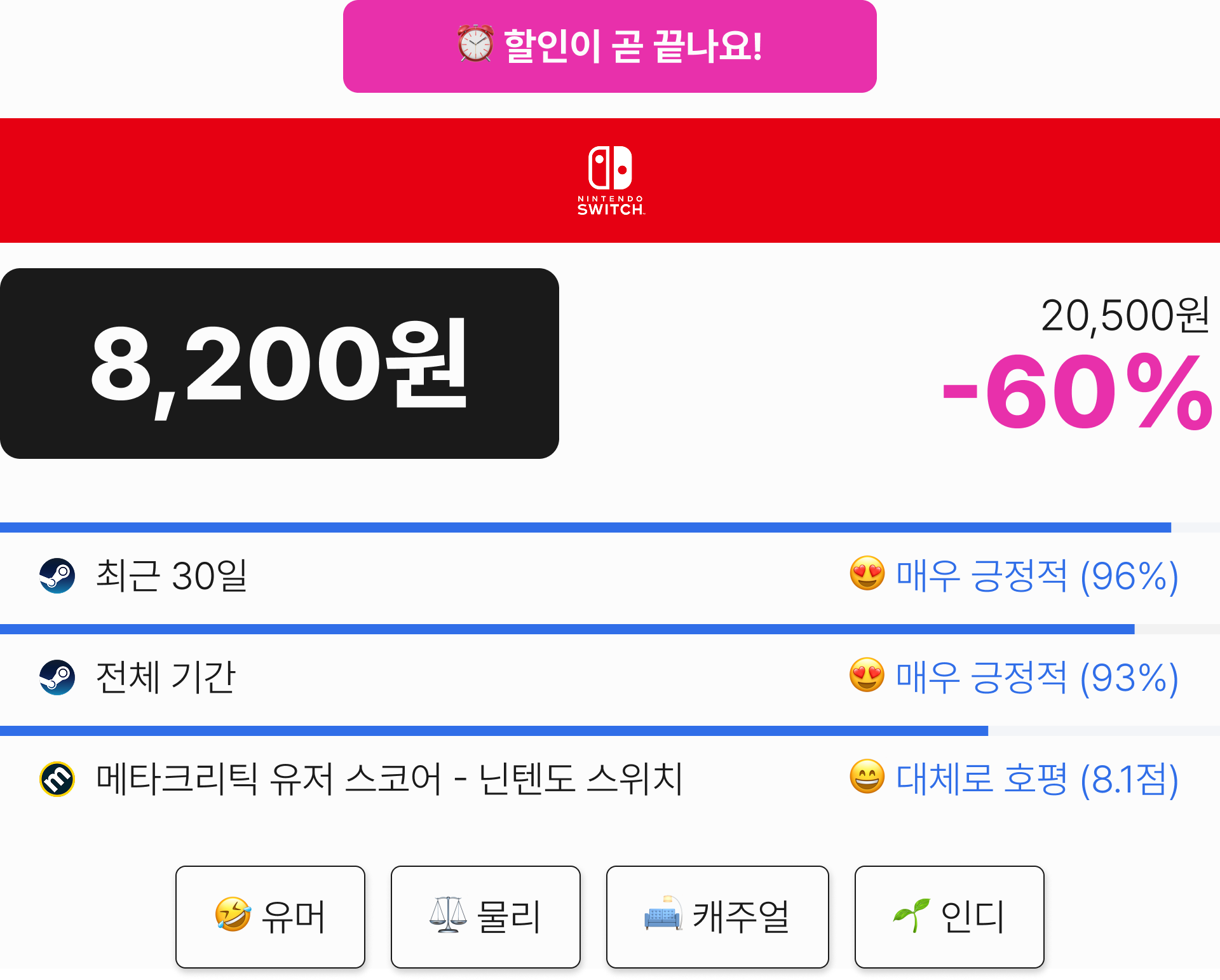Image resolution: width=1220 pixels, height=980 pixels.
Task: Select the 유머 tag button
Action: [x=270, y=916]
